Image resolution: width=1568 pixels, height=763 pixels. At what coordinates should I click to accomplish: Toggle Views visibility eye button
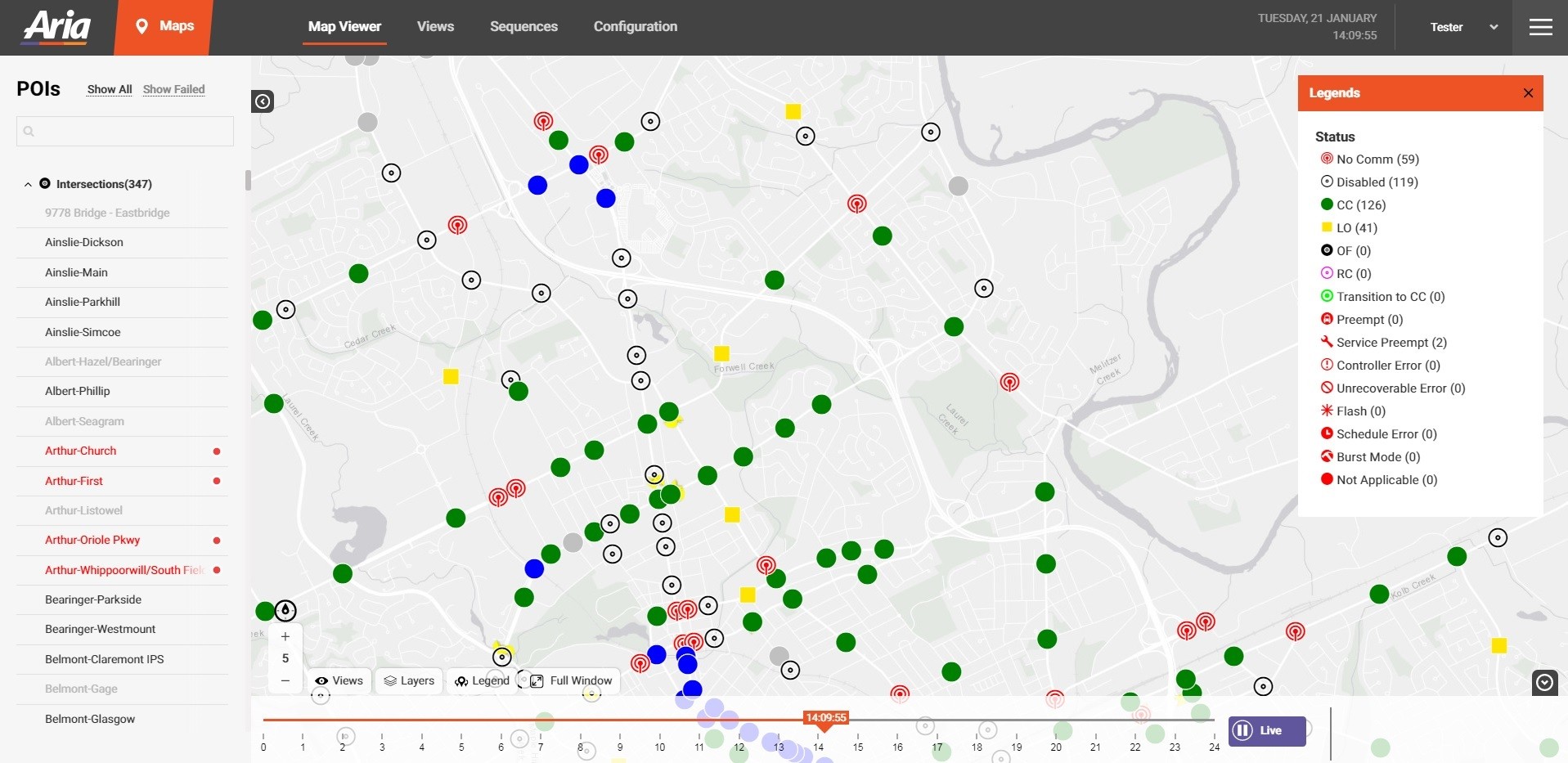coord(339,680)
